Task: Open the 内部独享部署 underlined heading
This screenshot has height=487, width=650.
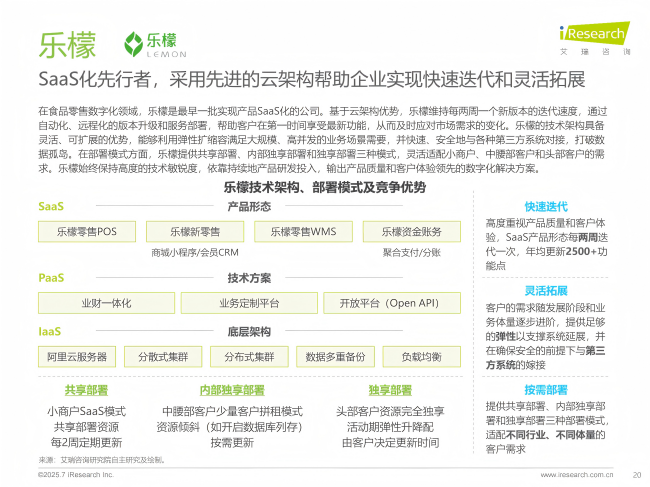Action: tap(232, 390)
